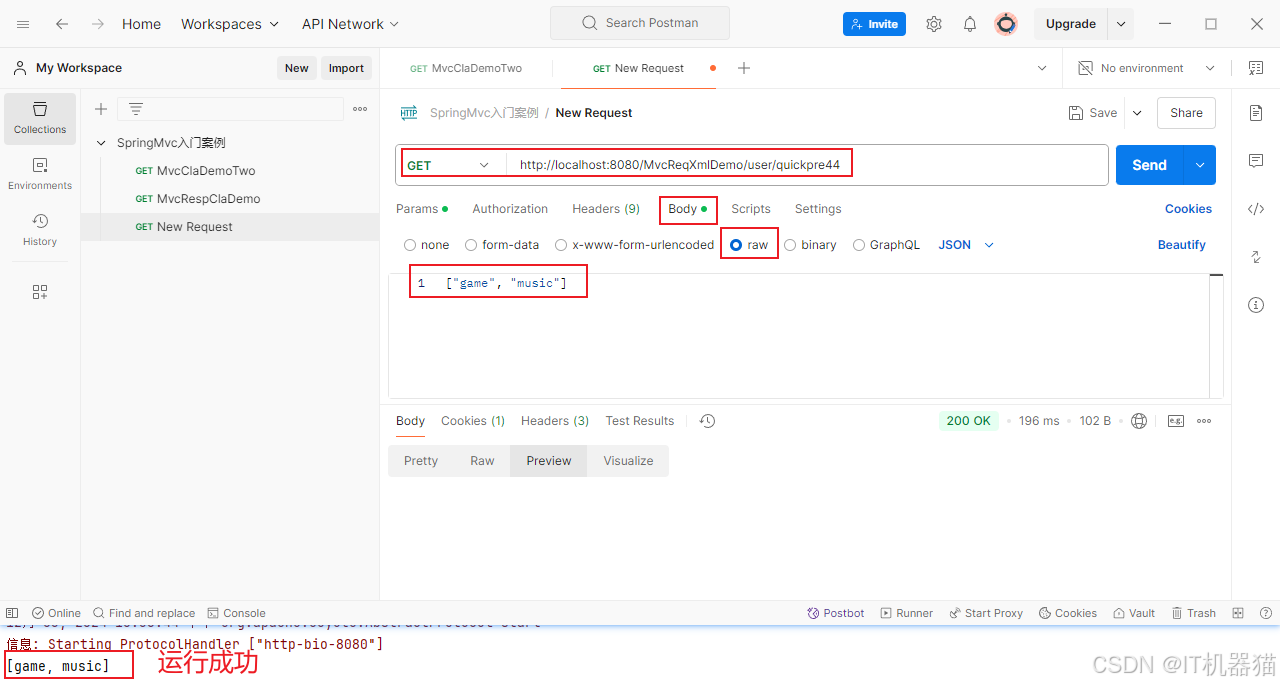Open the Documentation pane in right sidebar

(x=1256, y=113)
